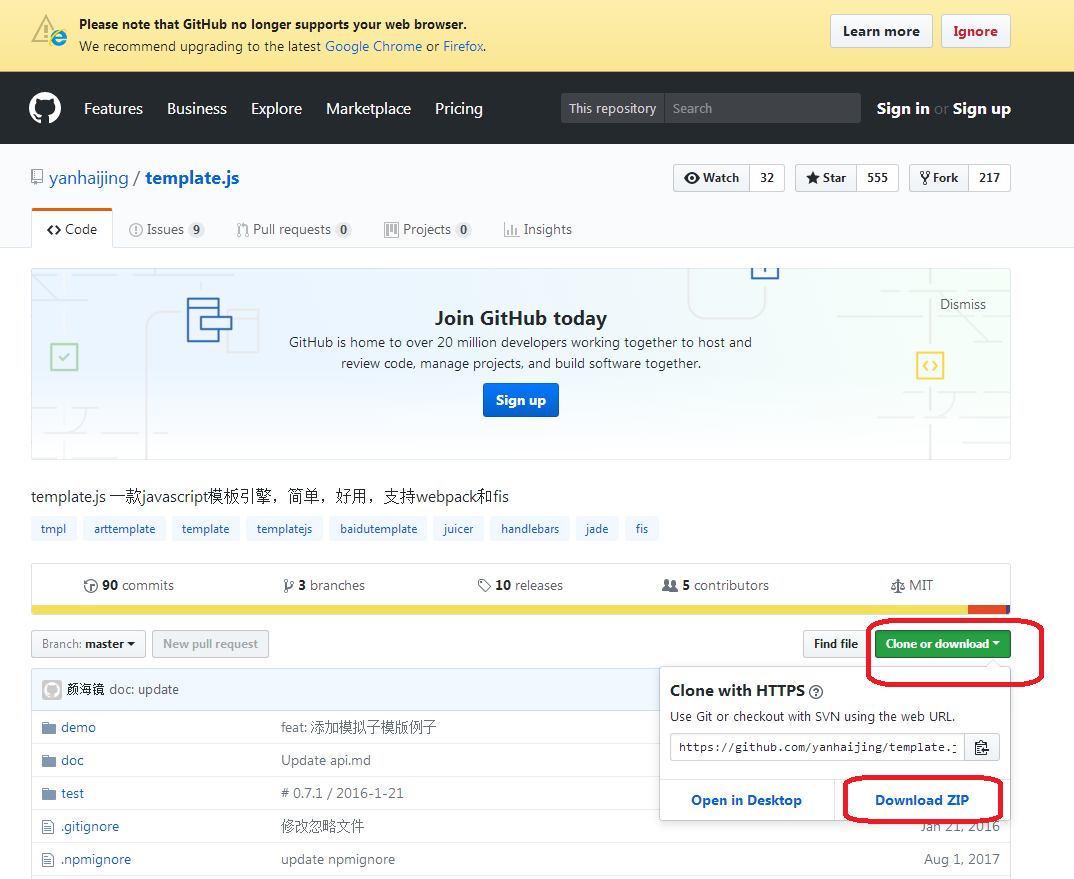Click the author avatar next to doc: update
The height and width of the screenshot is (879, 1074).
click(x=52, y=689)
